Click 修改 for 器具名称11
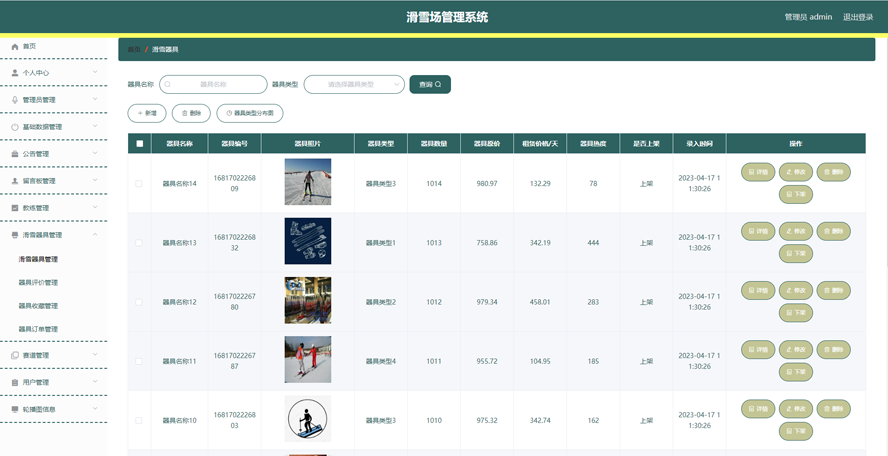 pyautogui.click(x=796, y=350)
